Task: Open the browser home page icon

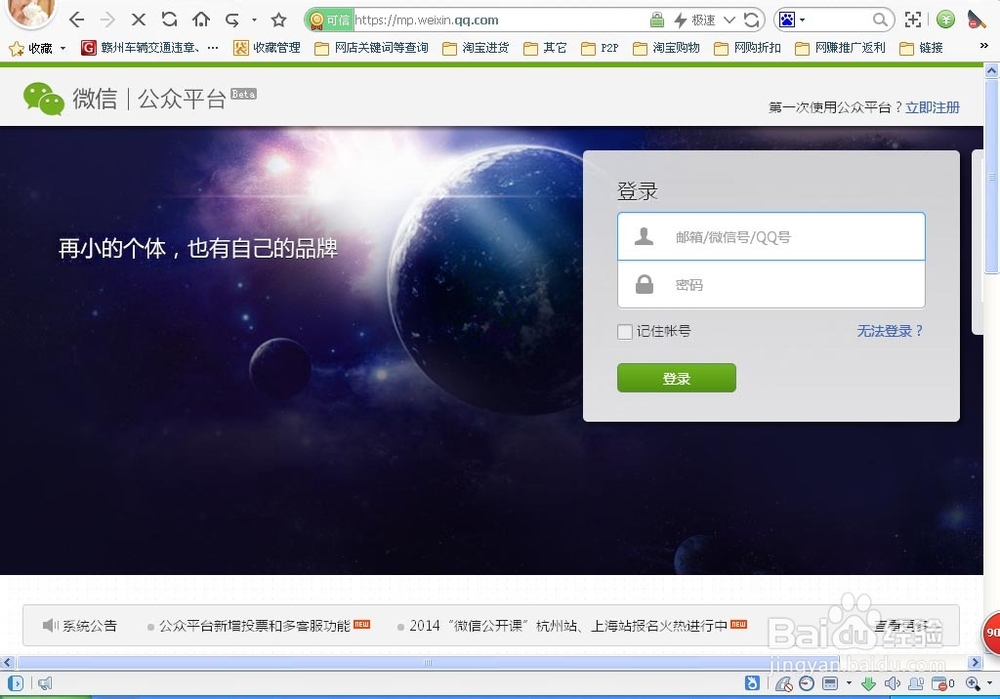Action: click(201, 20)
